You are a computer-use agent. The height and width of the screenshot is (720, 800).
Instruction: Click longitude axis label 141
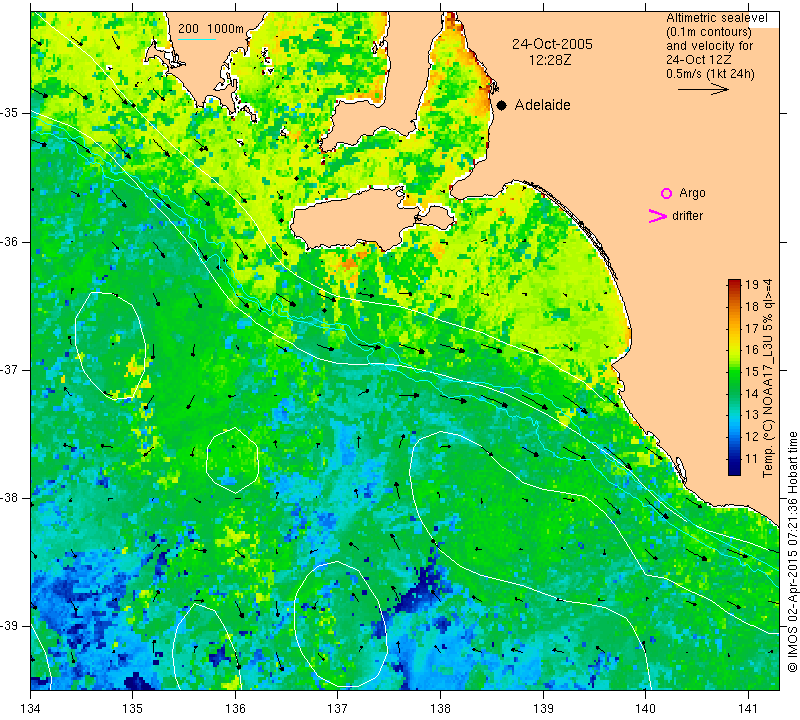[748, 709]
